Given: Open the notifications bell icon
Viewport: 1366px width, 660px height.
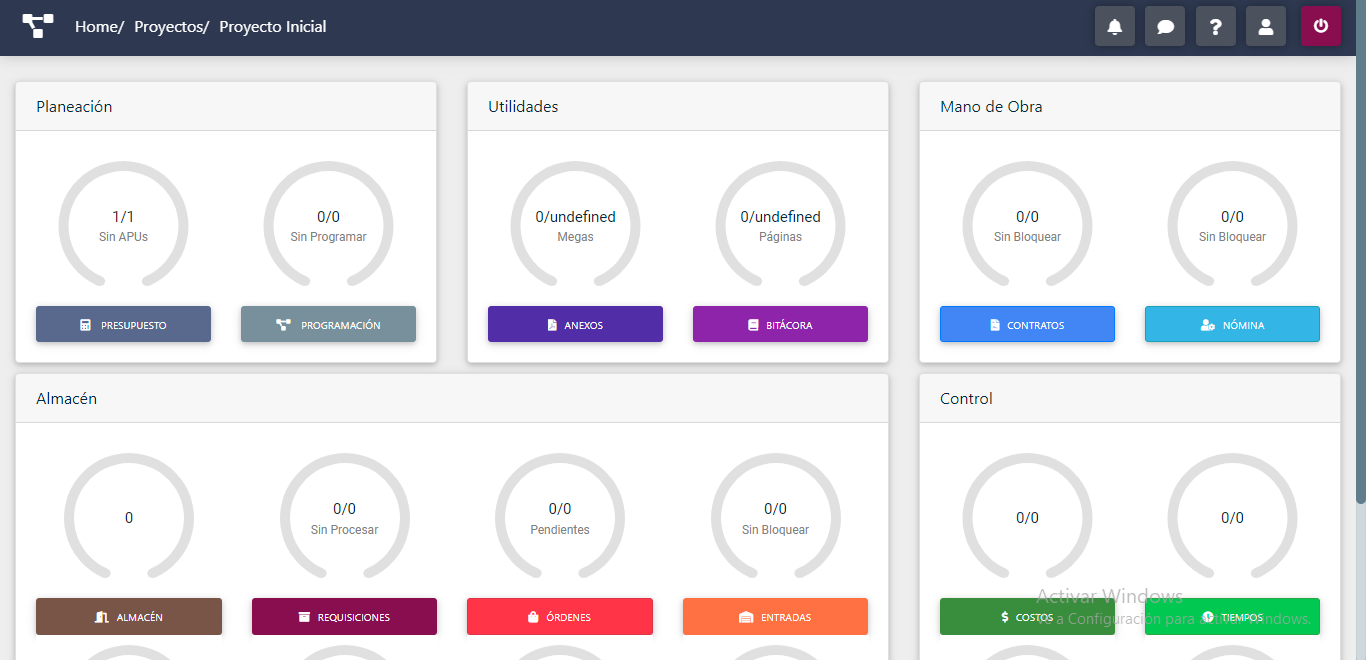Looking at the screenshot, I should [1115, 27].
